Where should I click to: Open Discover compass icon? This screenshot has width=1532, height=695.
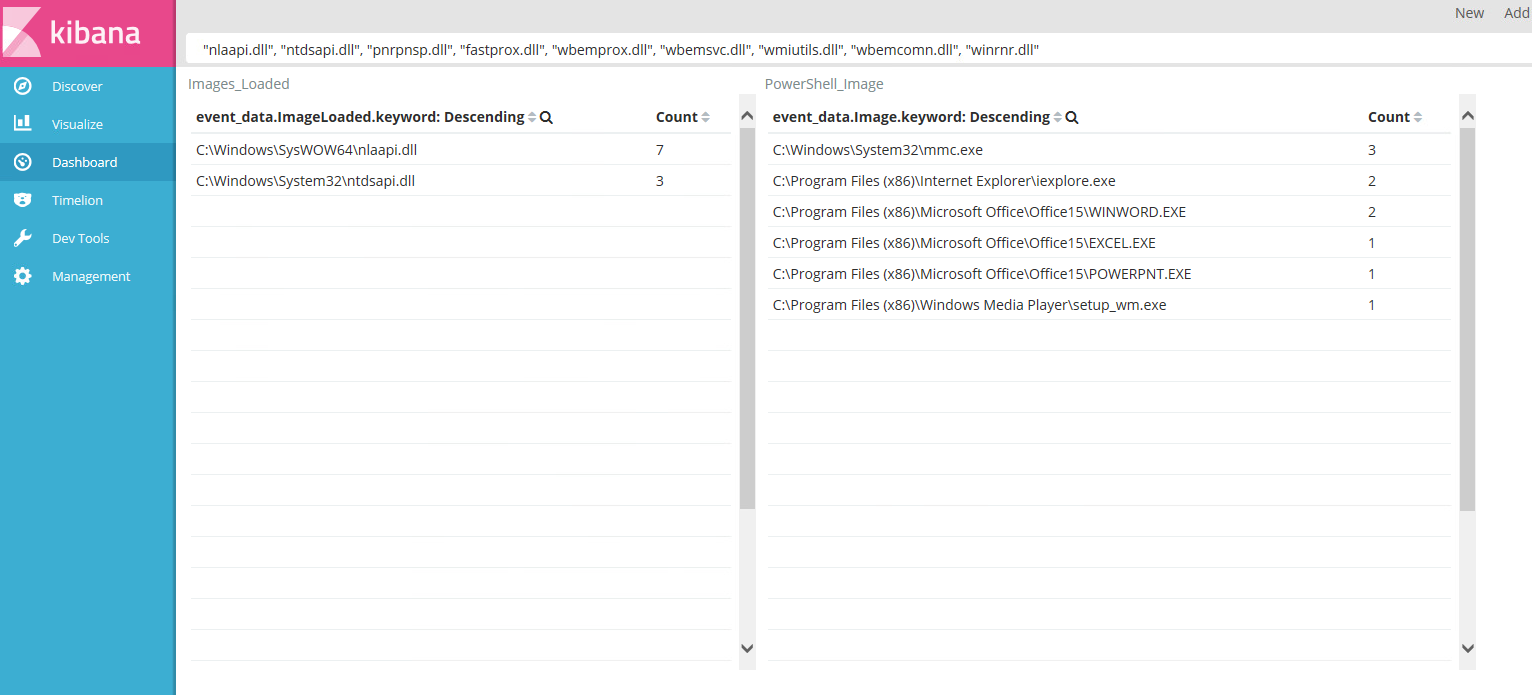click(22, 86)
